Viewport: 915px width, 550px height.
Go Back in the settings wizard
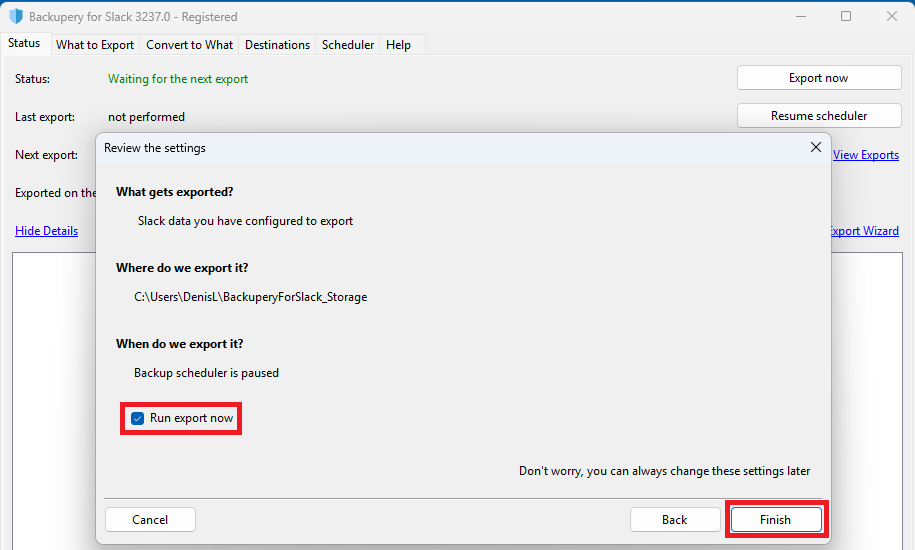point(675,520)
